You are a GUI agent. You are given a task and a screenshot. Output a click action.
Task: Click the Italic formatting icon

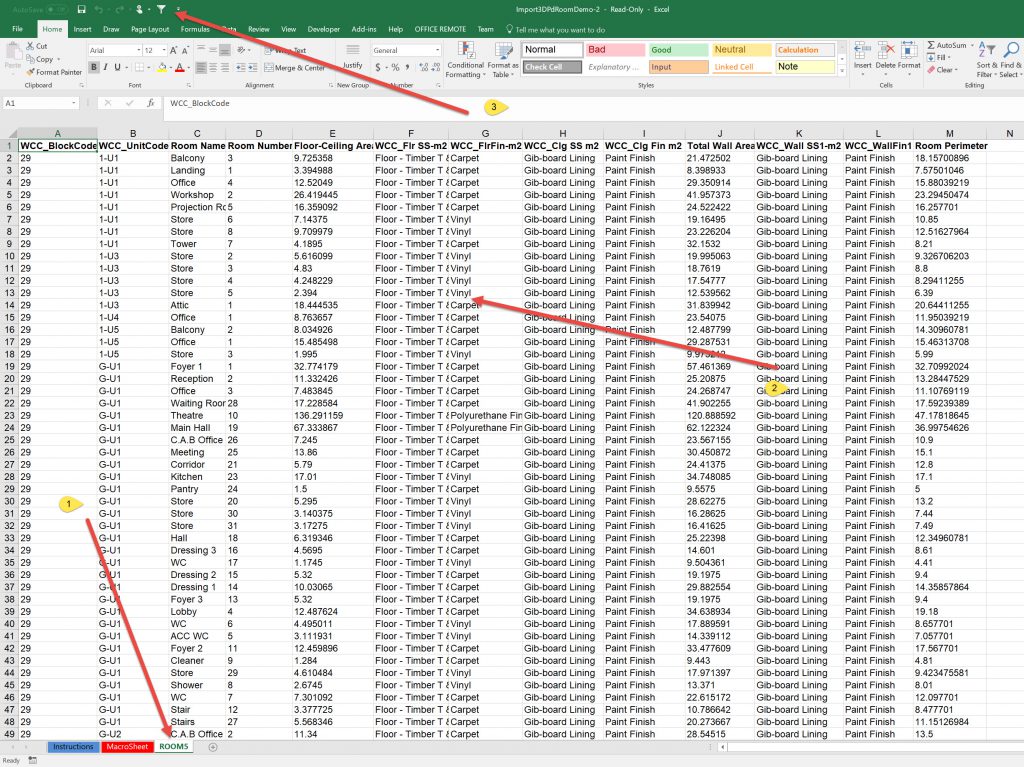pyautogui.click(x=104, y=68)
